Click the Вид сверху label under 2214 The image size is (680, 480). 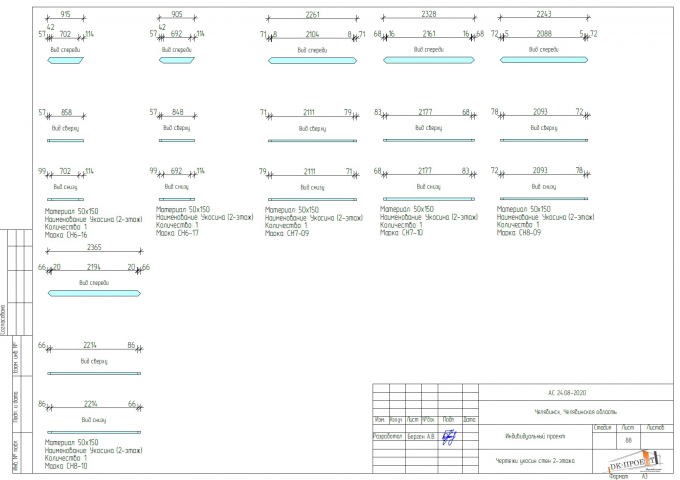94,361
